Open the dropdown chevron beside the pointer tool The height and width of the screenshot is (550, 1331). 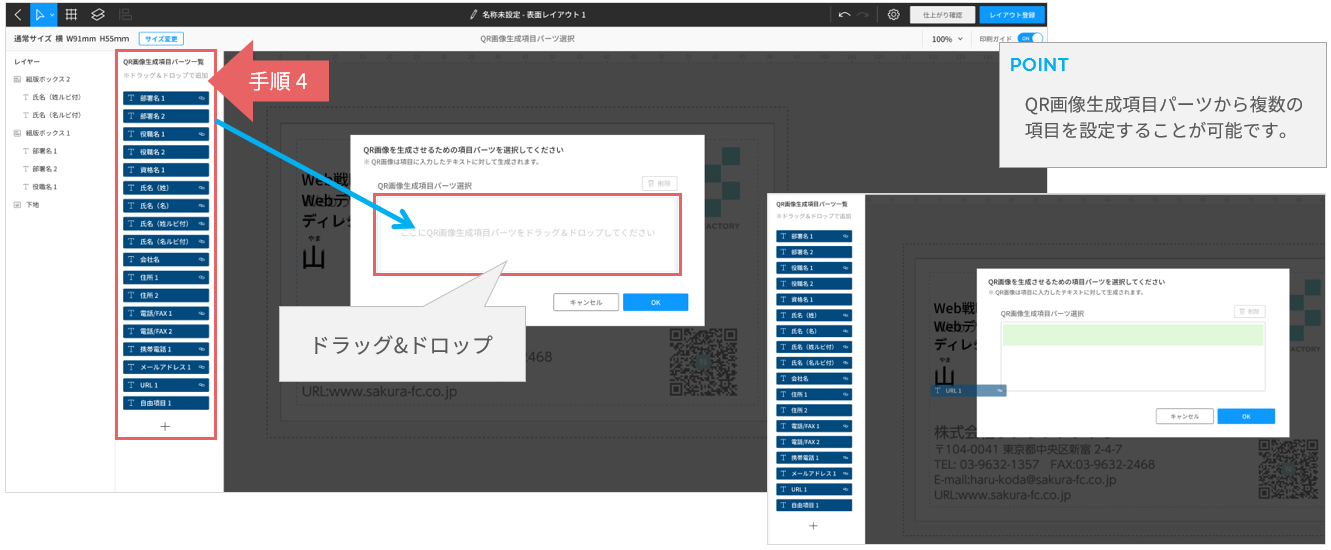click(x=50, y=16)
